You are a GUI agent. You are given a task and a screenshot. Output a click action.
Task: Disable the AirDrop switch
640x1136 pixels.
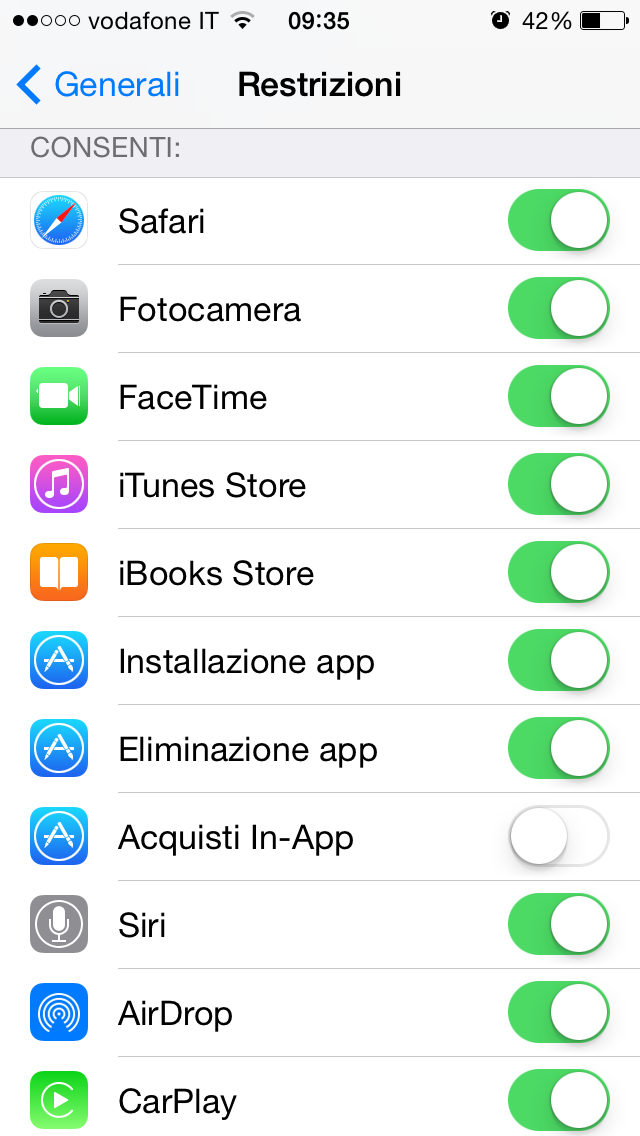pos(559,1013)
